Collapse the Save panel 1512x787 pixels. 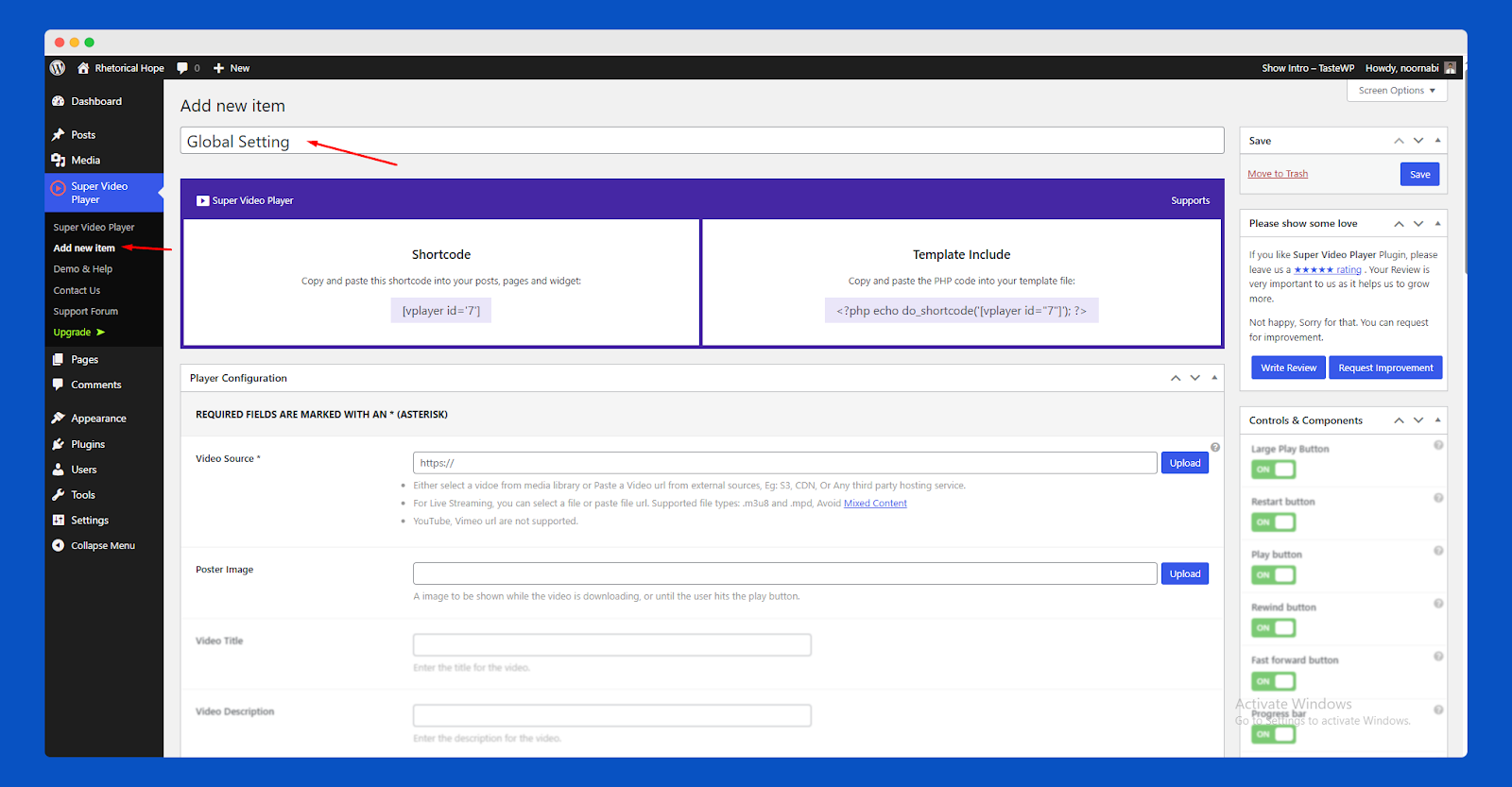pos(1438,141)
